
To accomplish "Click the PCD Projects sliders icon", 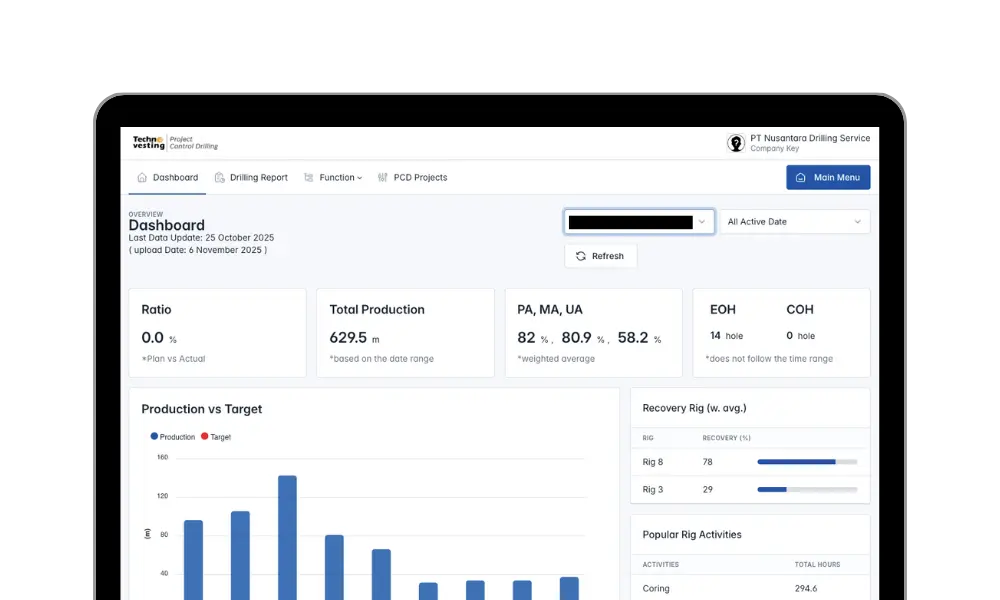I will pos(383,178).
